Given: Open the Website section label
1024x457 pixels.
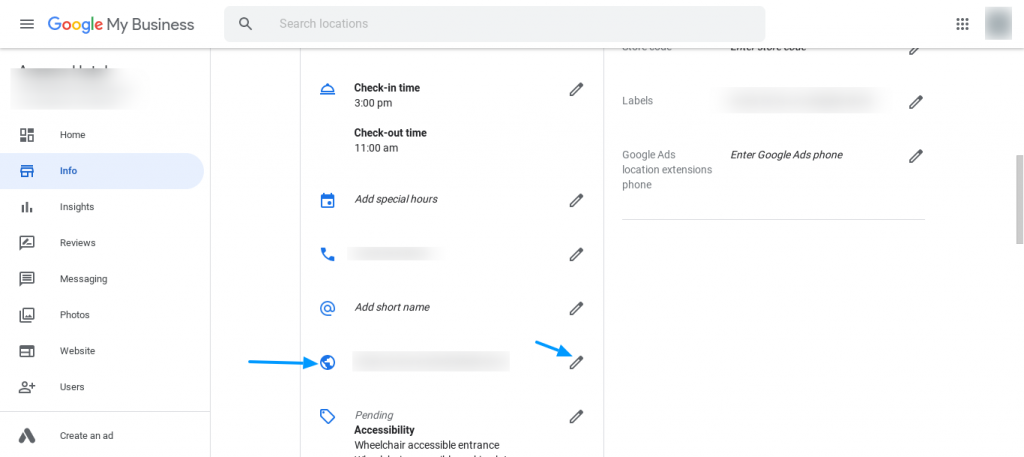Looking at the screenshot, I should point(77,351).
